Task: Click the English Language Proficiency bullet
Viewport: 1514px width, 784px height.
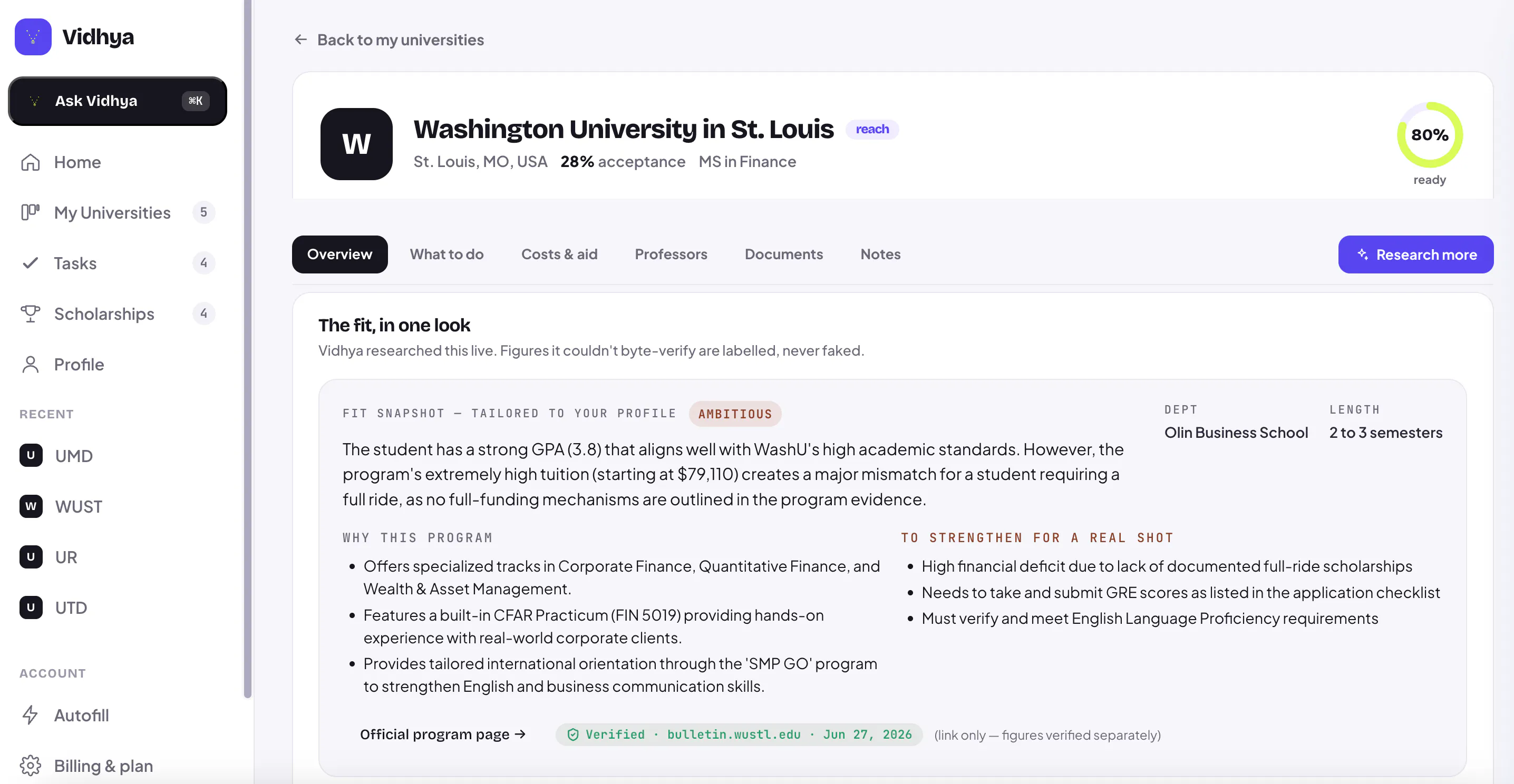Action: [1150, 618]
